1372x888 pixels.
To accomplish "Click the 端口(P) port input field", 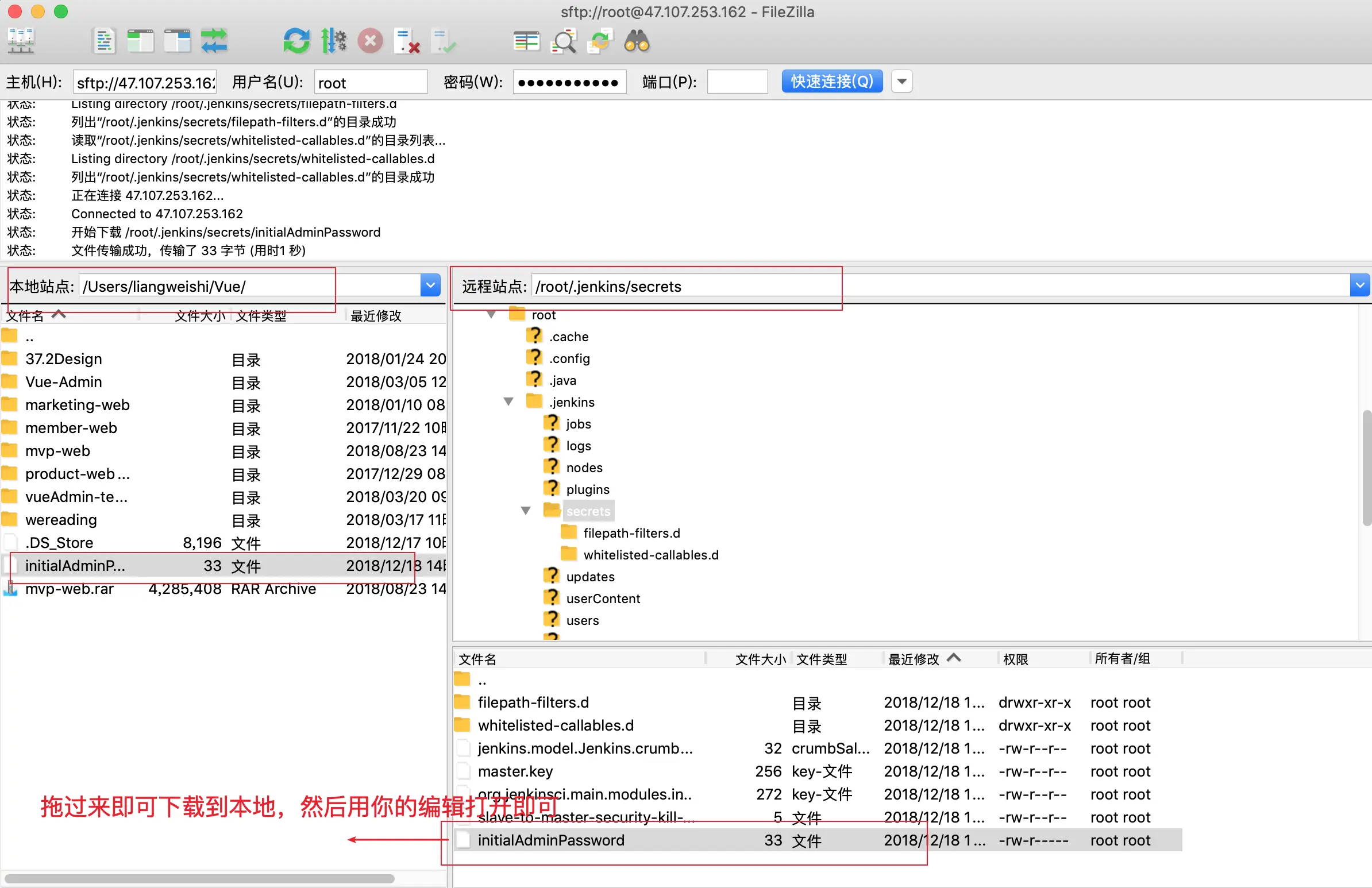I will 737,82.
